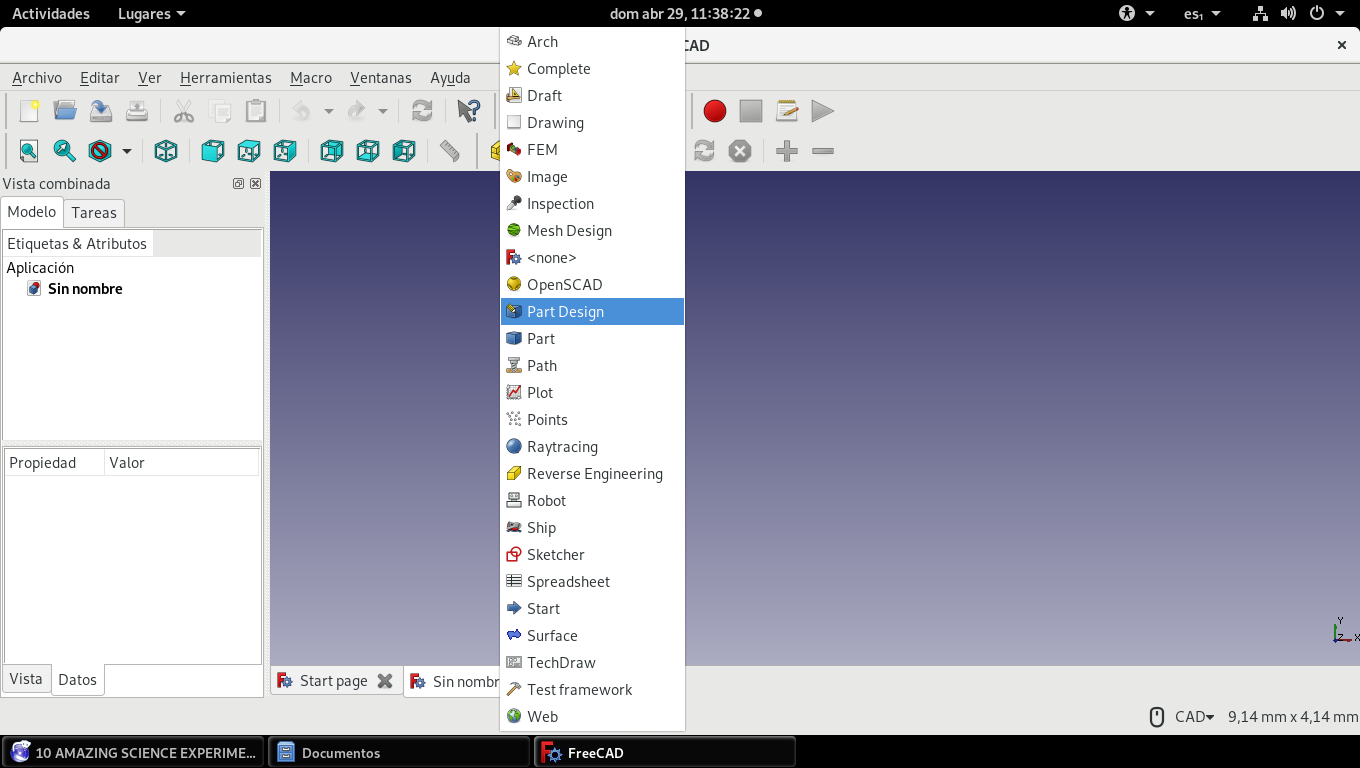This screenshot has width=1360, height=768.
Task: Select the Part Design workbench
Action: 592,311
